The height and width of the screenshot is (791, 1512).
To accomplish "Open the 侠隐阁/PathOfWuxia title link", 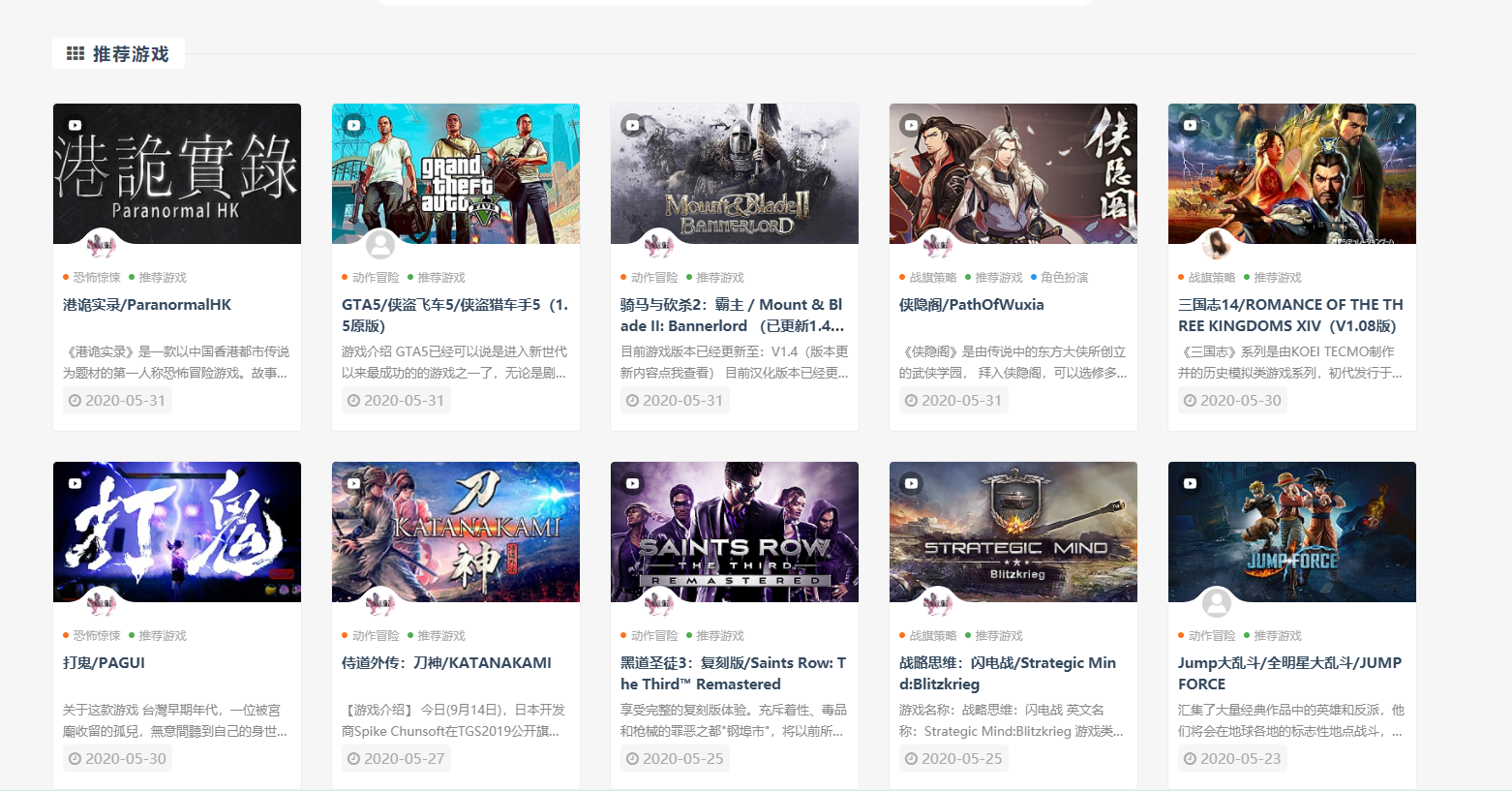I will (x=972, y=305).
